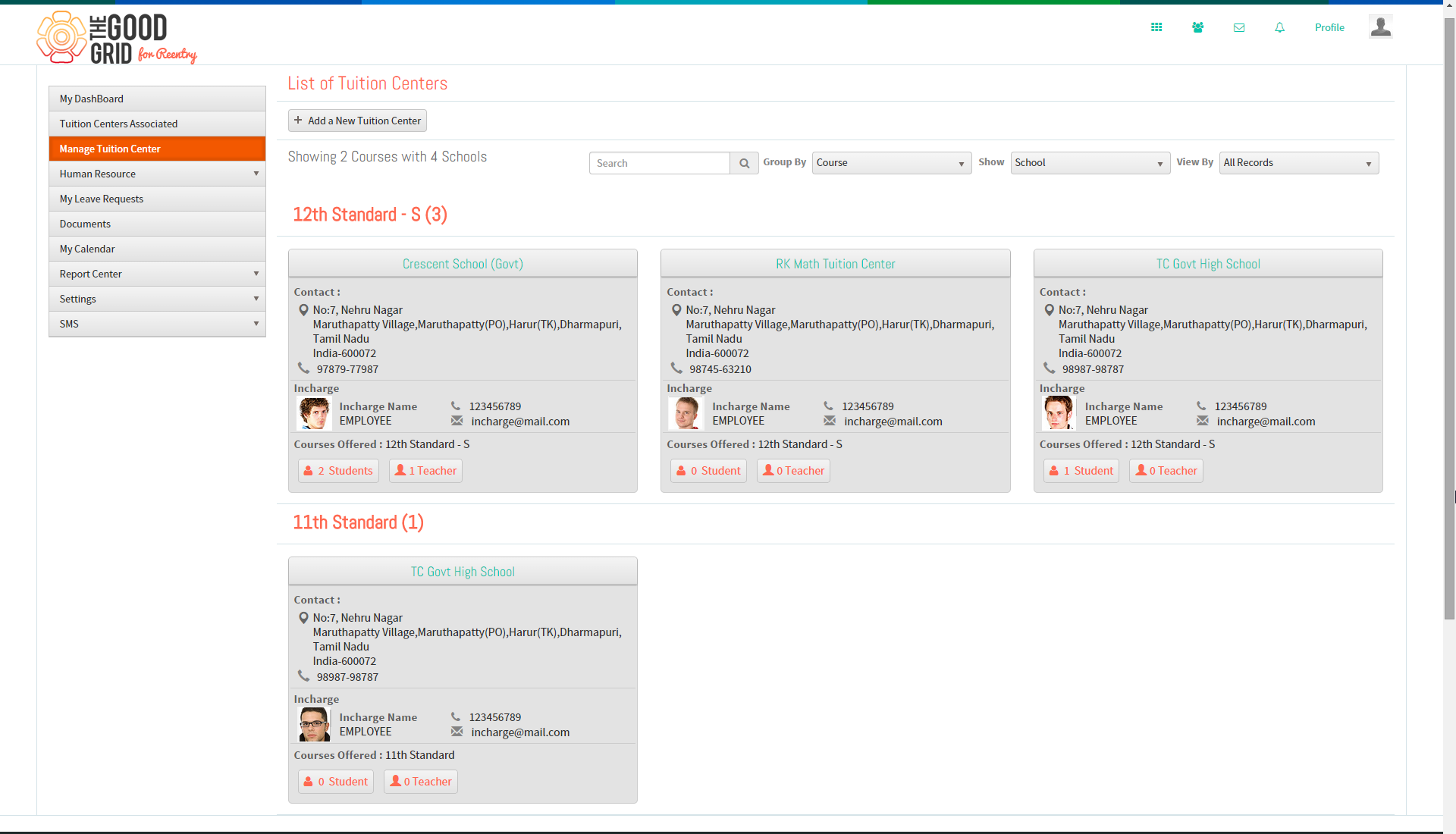Screen dimensions: 1456x834
Task: Click Crescent School incharge photo thumbnail
Action: click(x=314, y=413)
